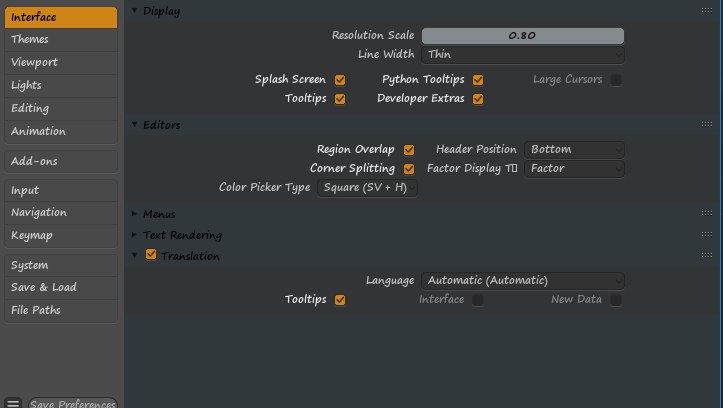Image resolution: width=723 pixels, height=408 pixels.
Task: Click the Save Preferences button
Action: (73, 403)
